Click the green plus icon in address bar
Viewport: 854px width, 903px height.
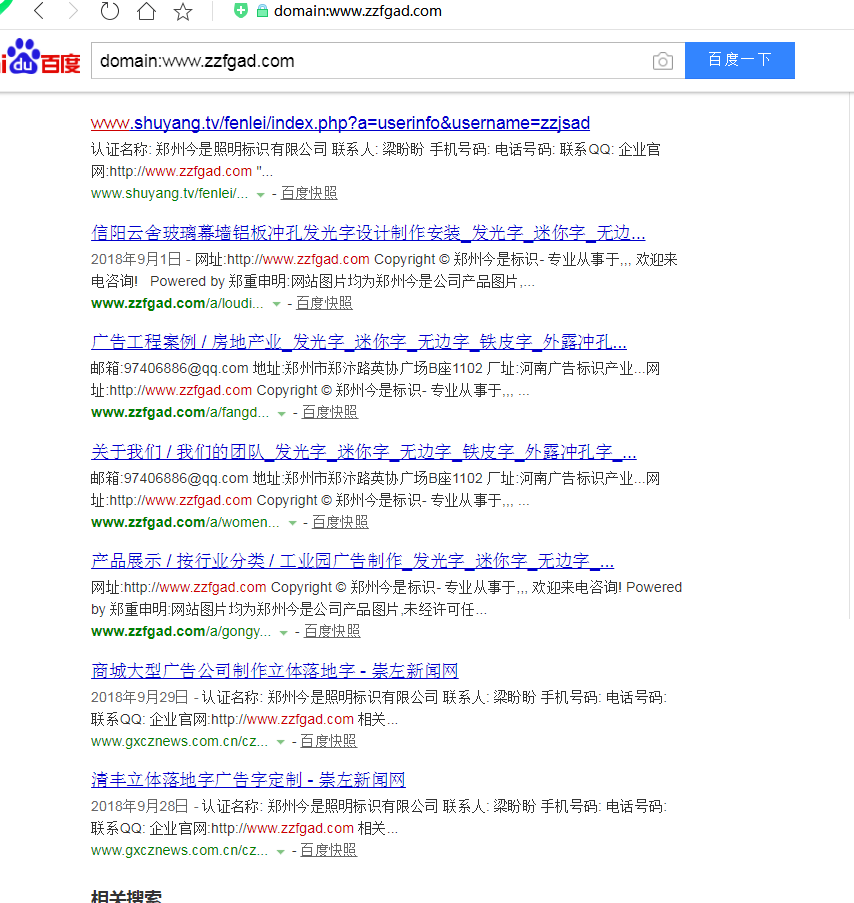pyautogui.click(x=240, y=12)
